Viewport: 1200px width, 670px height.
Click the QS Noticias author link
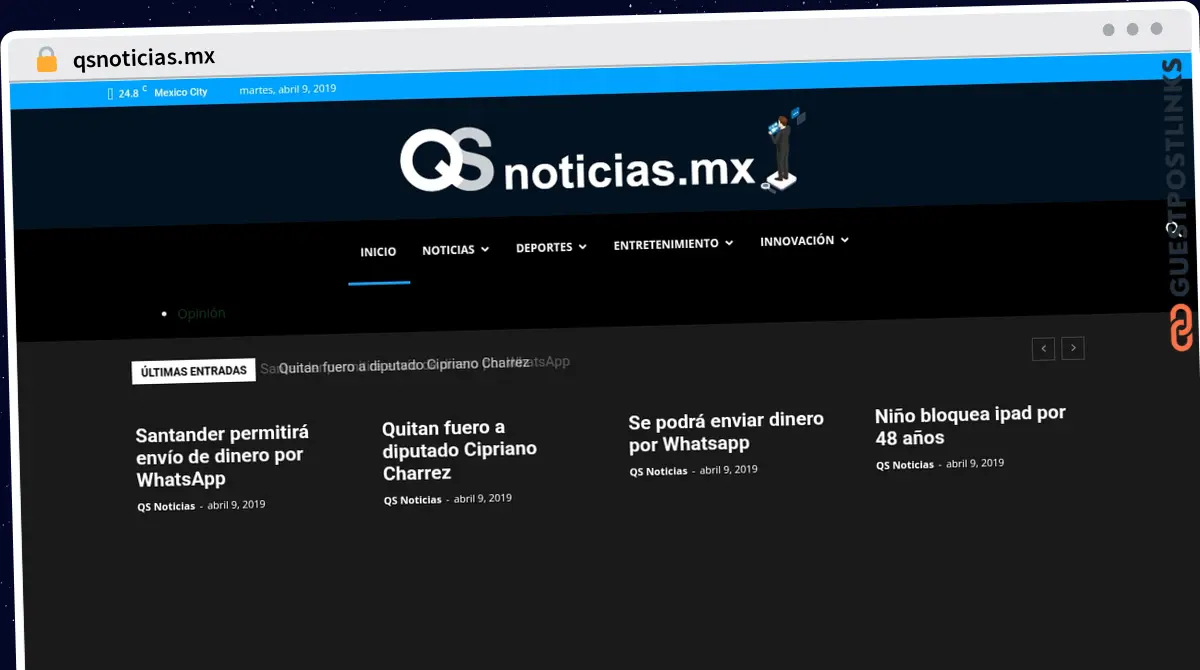(165, 505)
